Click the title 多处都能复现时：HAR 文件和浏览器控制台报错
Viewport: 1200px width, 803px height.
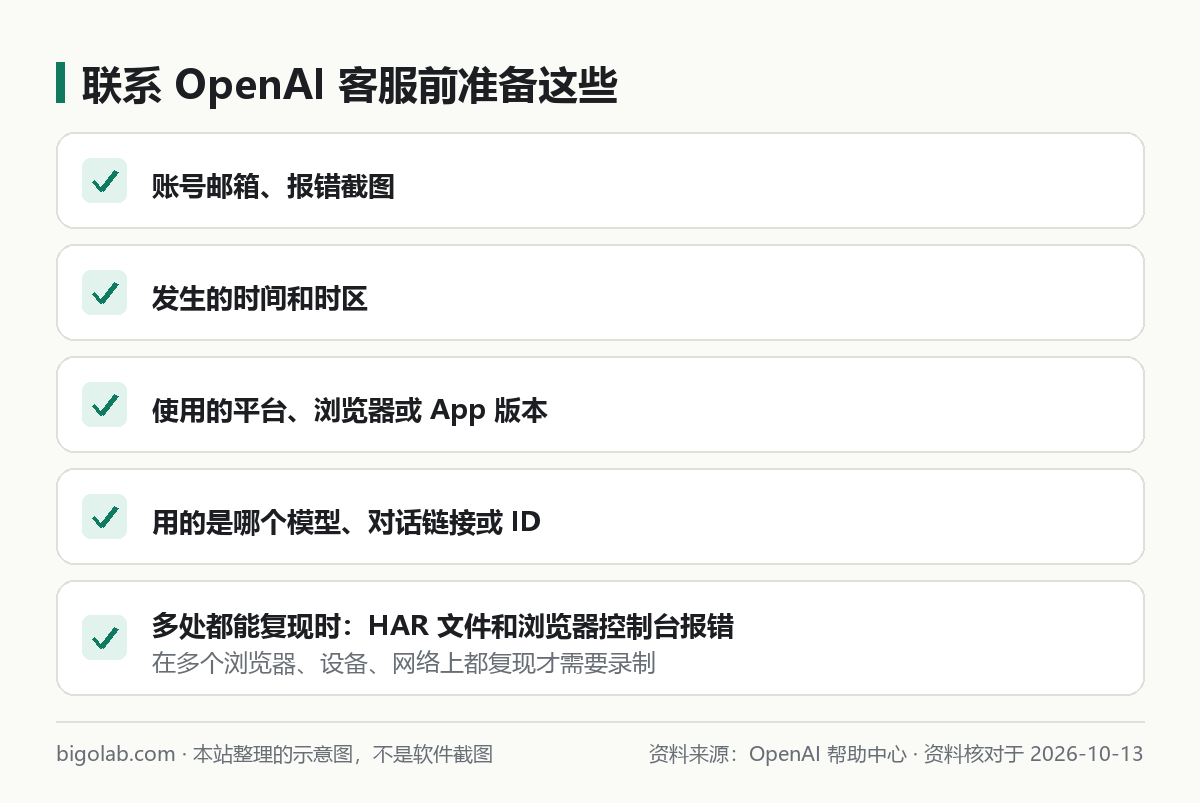coord(443,627)
